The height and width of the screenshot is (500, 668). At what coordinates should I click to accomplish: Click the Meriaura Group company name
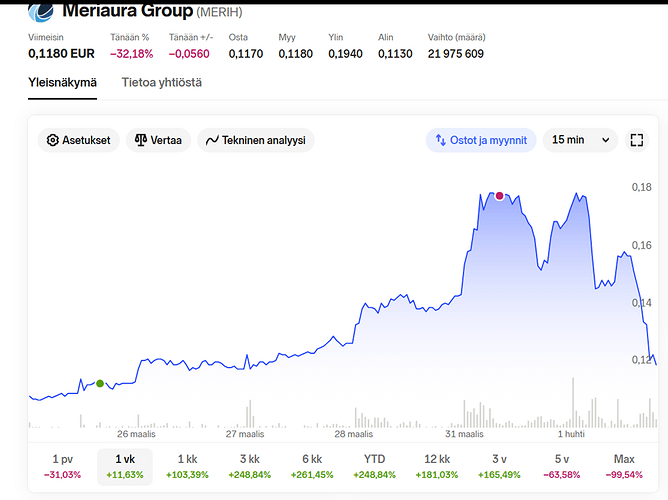[x=128, y=11]
